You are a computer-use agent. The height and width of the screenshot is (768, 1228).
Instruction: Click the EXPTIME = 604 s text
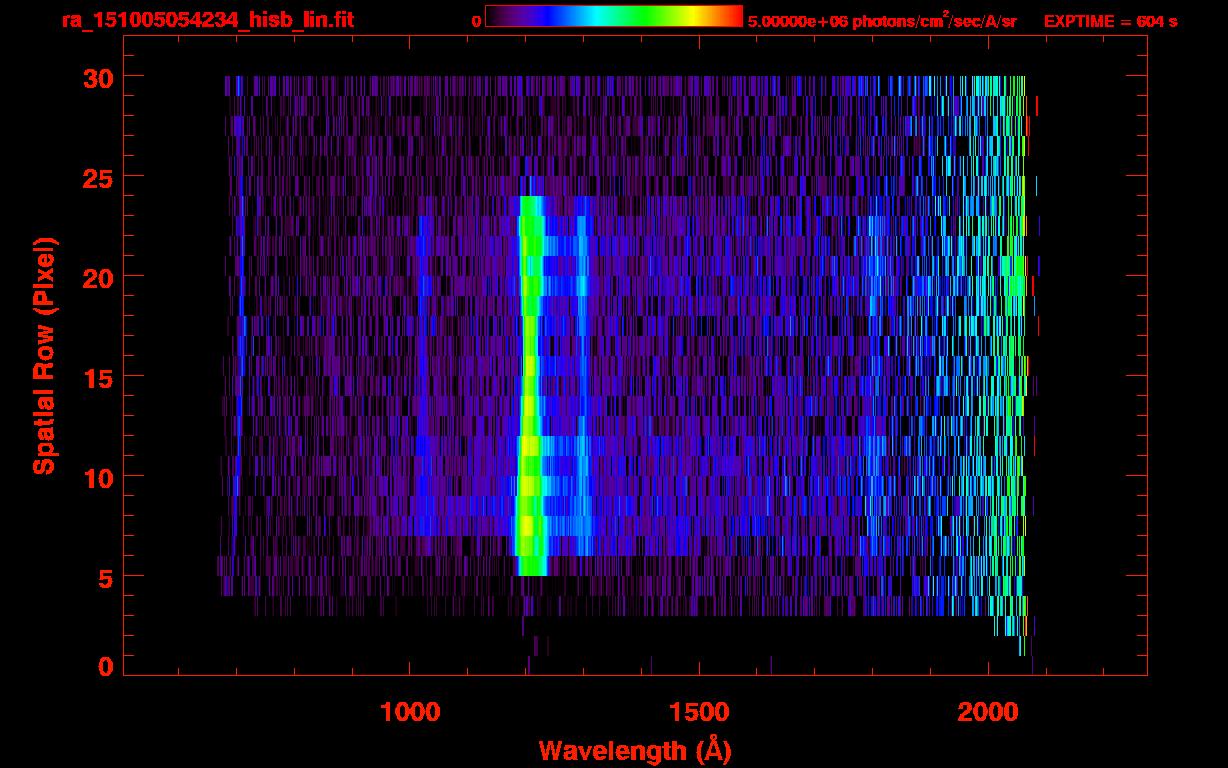click(1110, 20)
